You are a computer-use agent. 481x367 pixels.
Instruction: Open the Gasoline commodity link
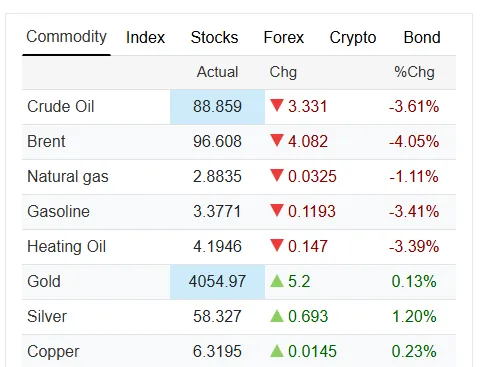coord(58,211)
